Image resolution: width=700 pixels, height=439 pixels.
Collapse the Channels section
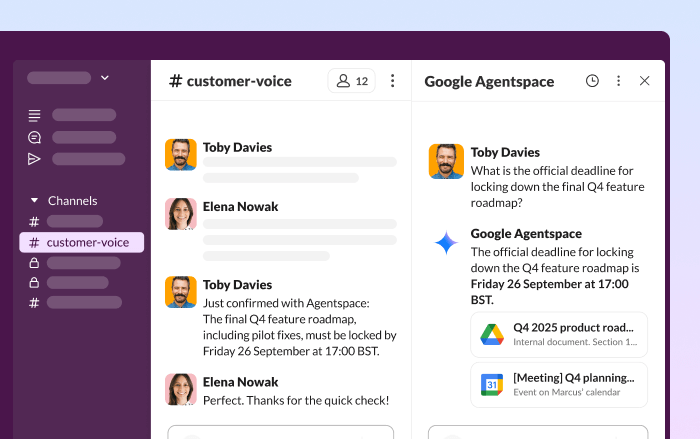click(35, 200)
